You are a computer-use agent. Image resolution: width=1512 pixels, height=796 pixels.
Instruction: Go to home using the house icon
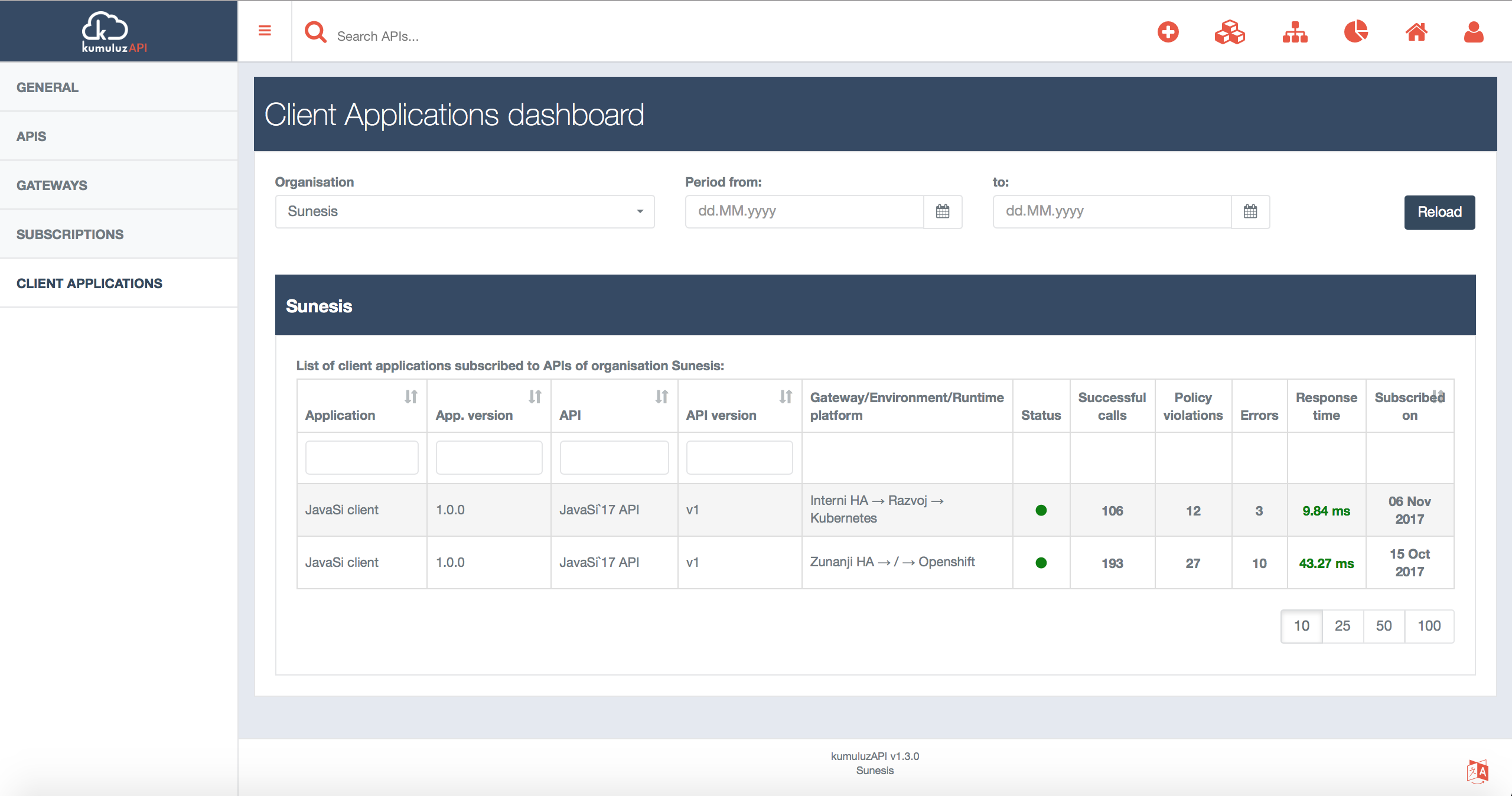coord(1417,32)
